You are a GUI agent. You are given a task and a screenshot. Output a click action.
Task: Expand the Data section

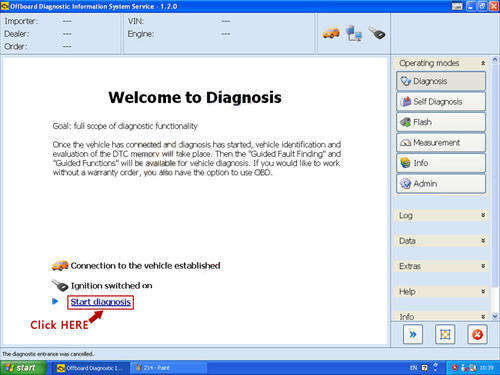(483, 241)
